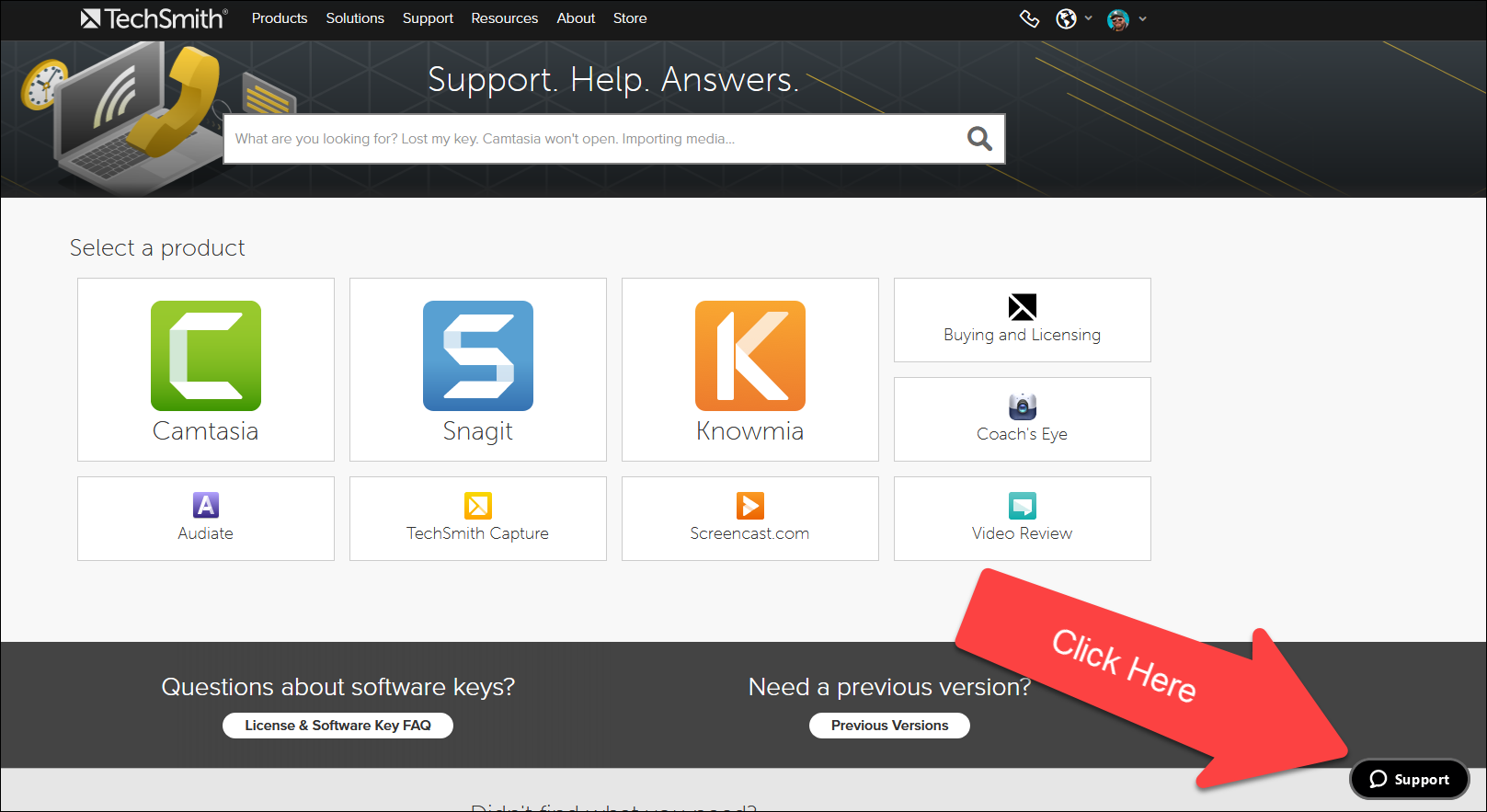The width and height of the screenshot is (1487, 812).
Task: Click the globe language icon
Action: point(1066,18)
